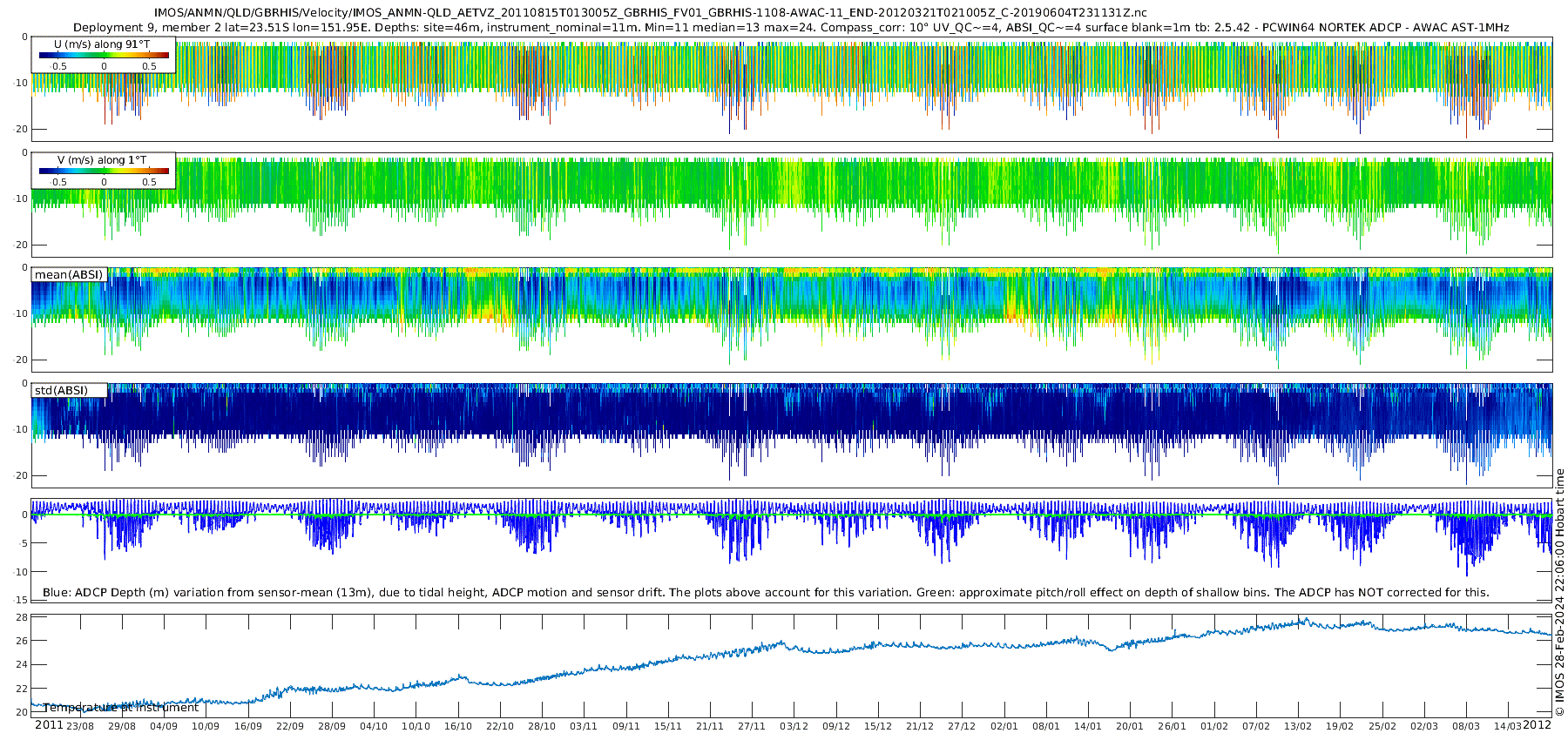Click the 2011 year label on time axis
This screenshot has width=1568, height=740.
point(49,725)
